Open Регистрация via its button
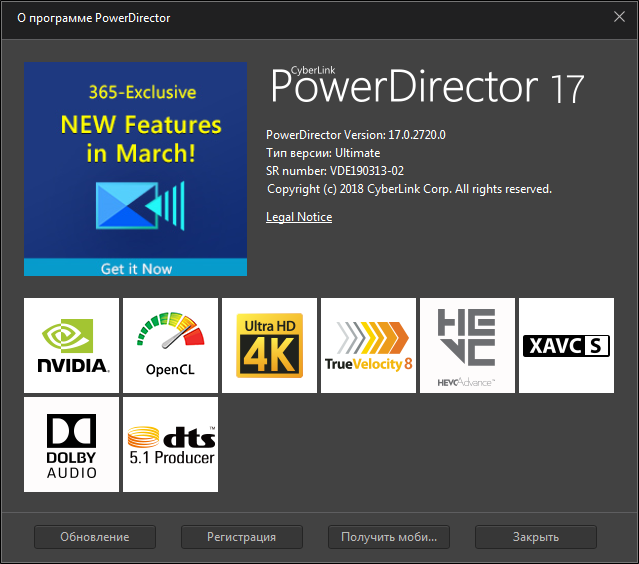The height and width of the screenshot is (564, 639). (241, 537)
